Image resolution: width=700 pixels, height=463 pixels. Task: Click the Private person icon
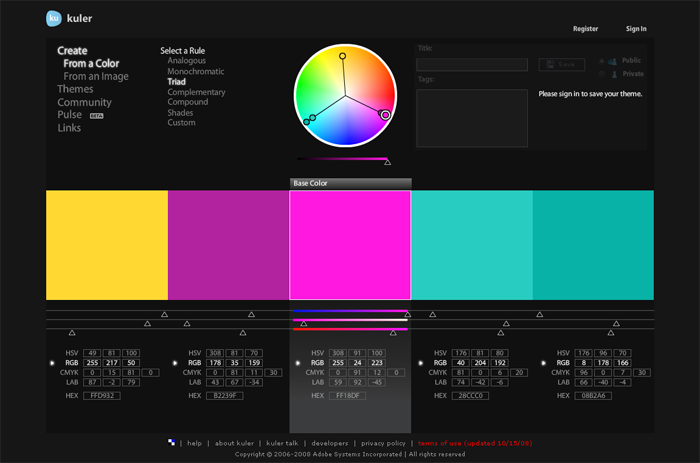[x=614, y=74]
